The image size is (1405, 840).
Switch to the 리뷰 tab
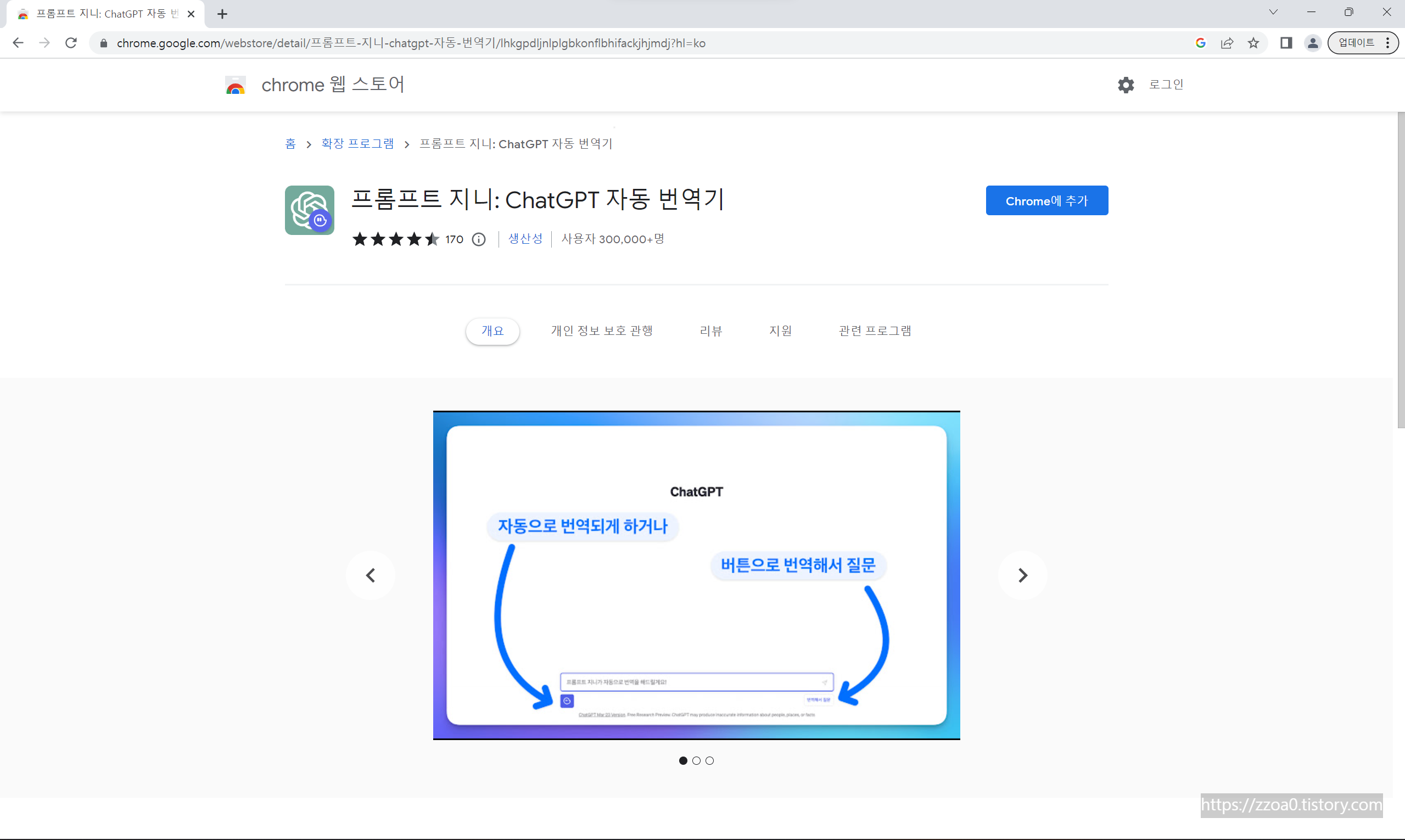pos(710,331)
